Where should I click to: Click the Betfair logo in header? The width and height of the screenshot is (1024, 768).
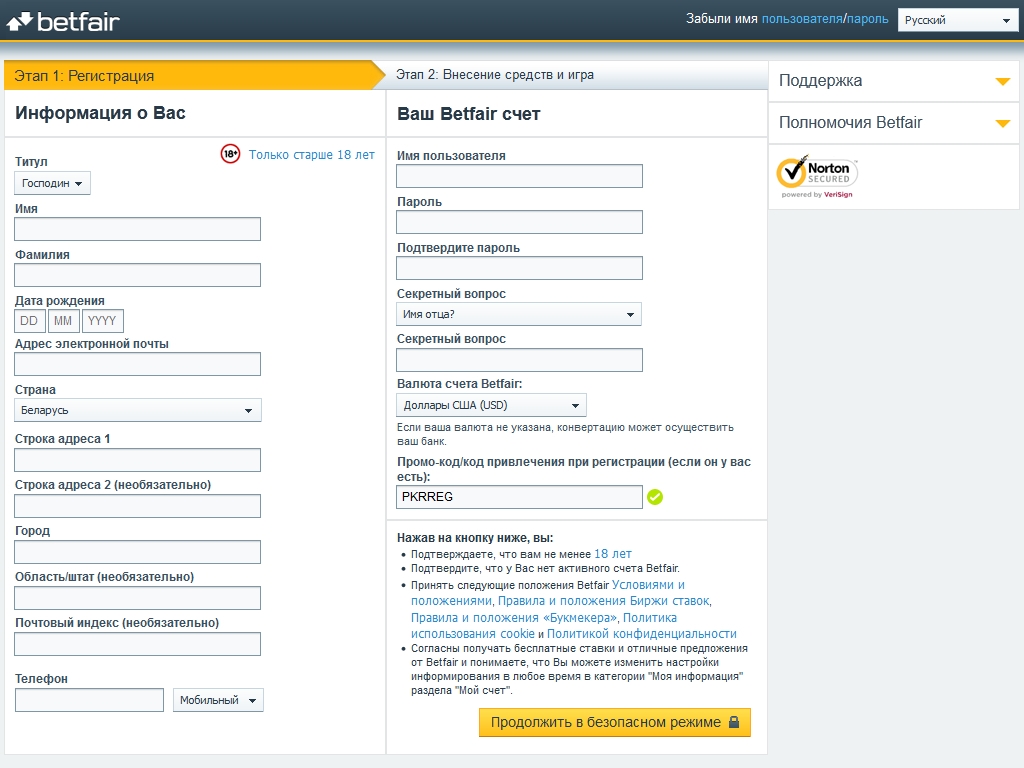tap(63, 20)
